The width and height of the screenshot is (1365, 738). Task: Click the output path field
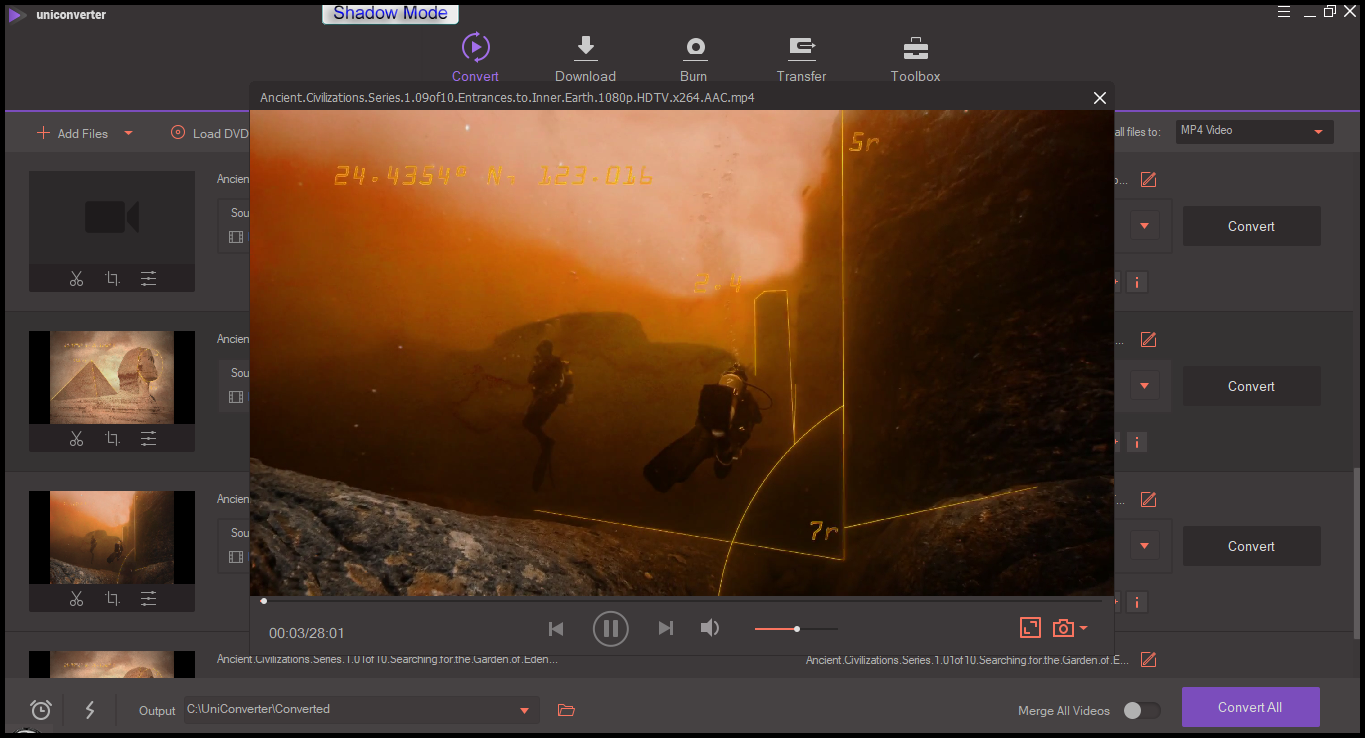(361, 710)
